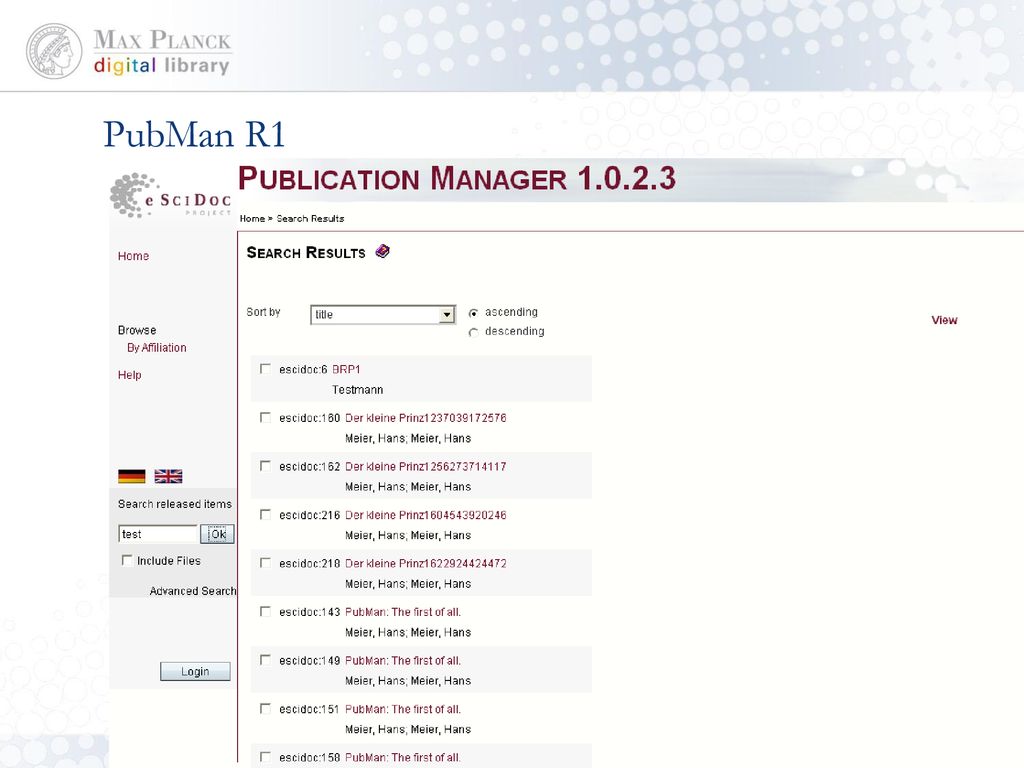Tick the checkbox for escidoc:218

pos(265,563)
